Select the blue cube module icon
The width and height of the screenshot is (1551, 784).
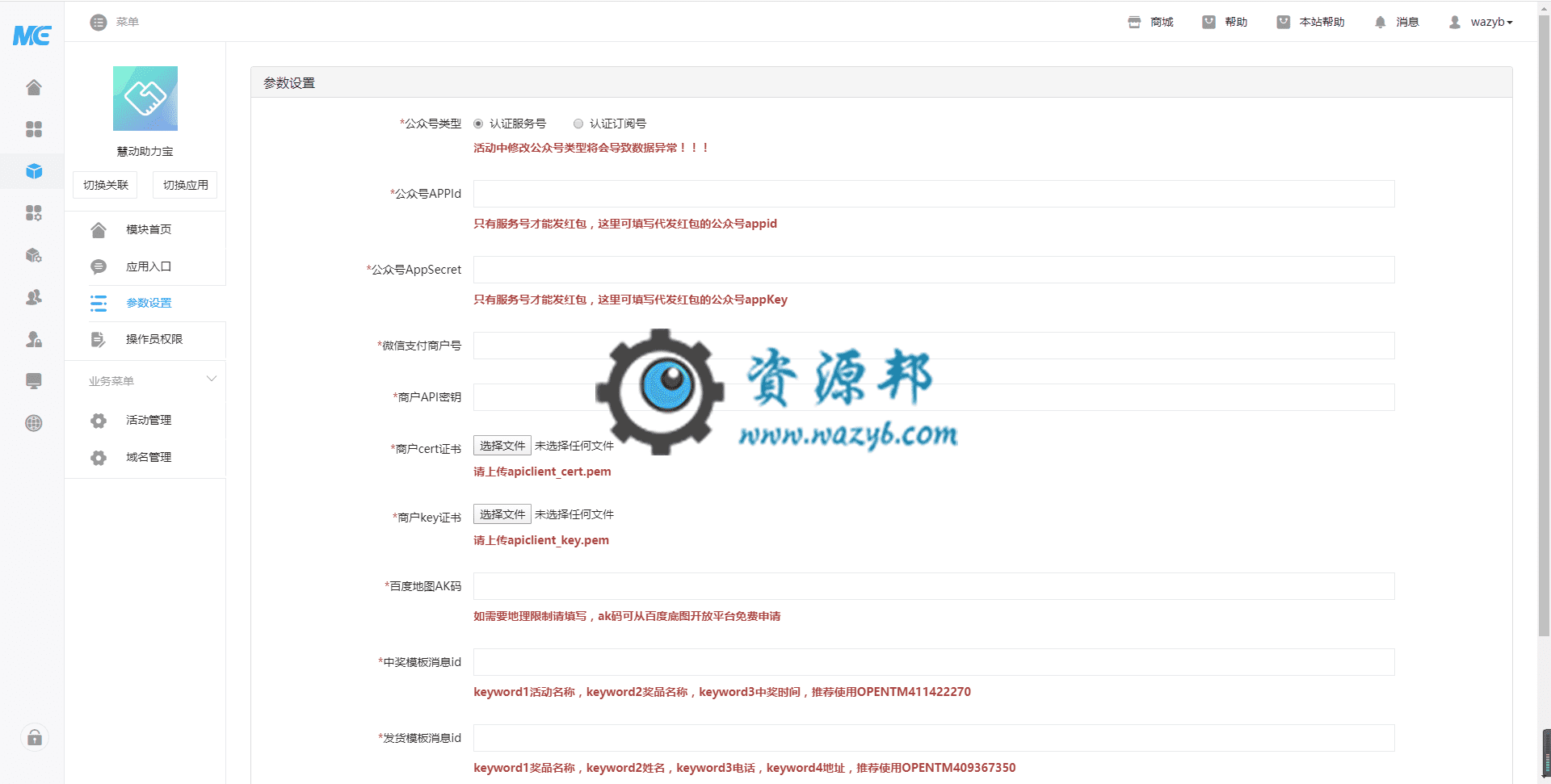[x=33, y=171]
